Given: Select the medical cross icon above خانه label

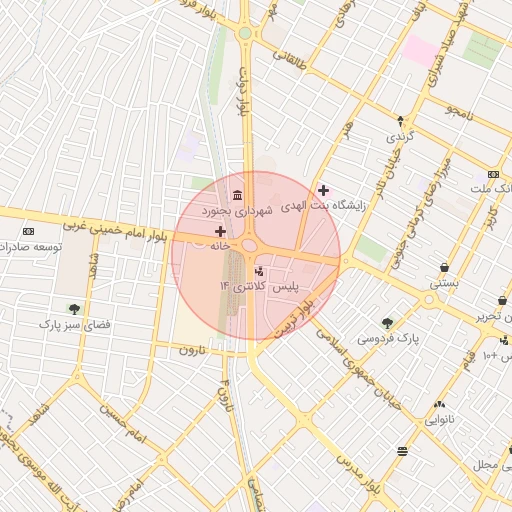Looking at the screenshot, I should 220,231.
